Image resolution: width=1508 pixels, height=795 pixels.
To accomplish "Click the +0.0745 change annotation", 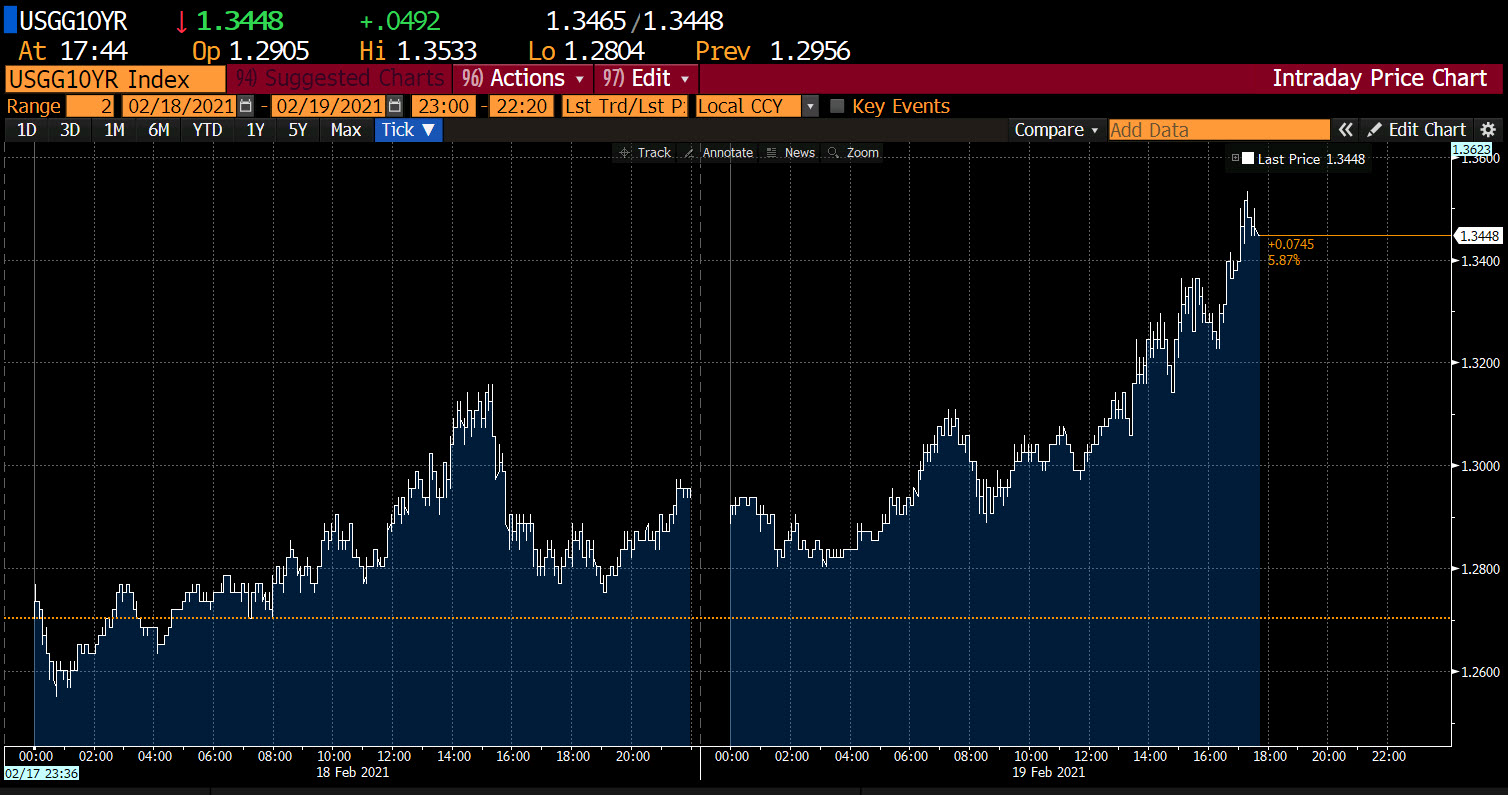I will [x=1291, y=244].
